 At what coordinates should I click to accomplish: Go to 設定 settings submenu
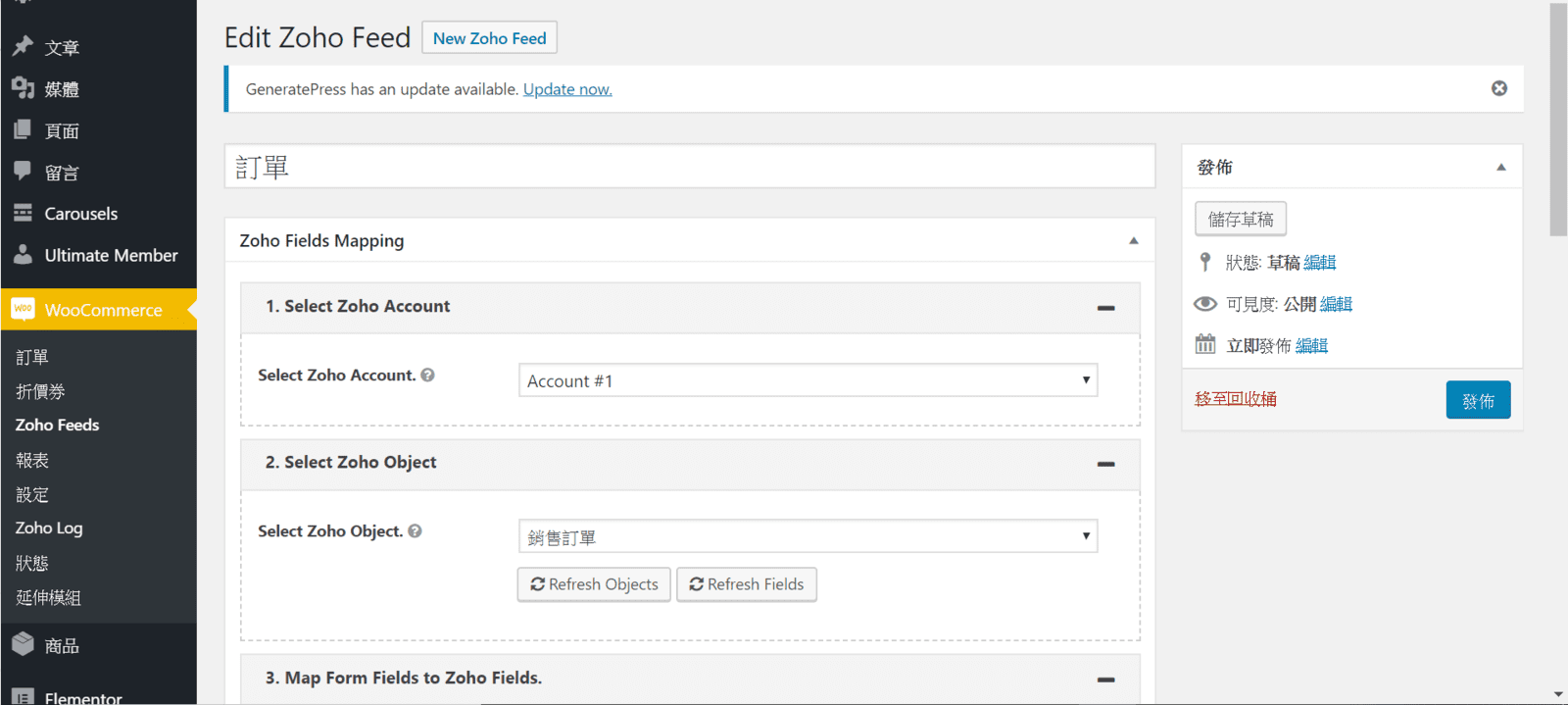[32, 494]
